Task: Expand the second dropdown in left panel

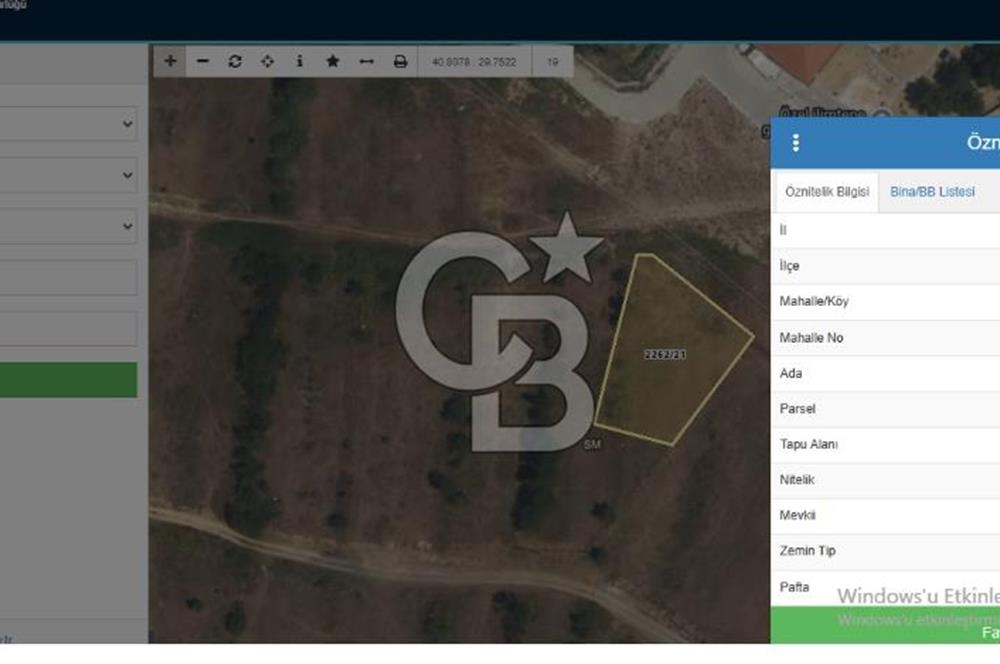Action: click(68, 175)
